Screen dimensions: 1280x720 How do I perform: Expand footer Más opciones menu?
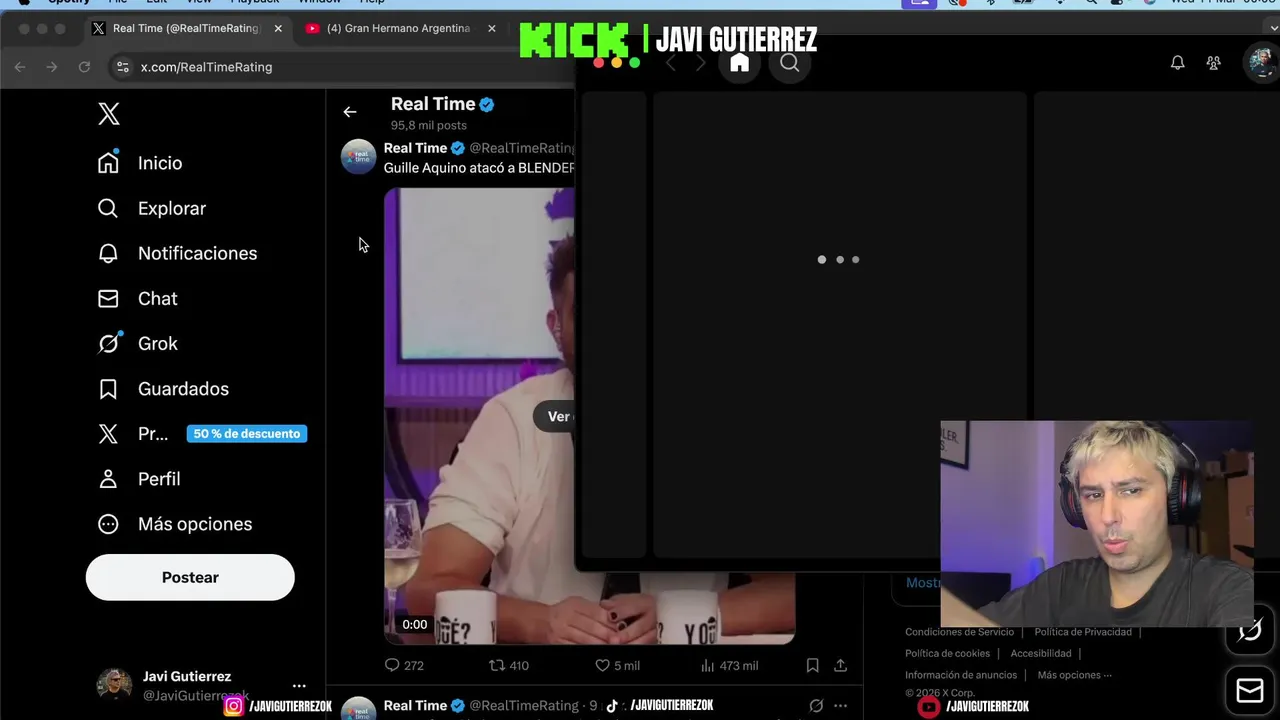point(1074,675)
